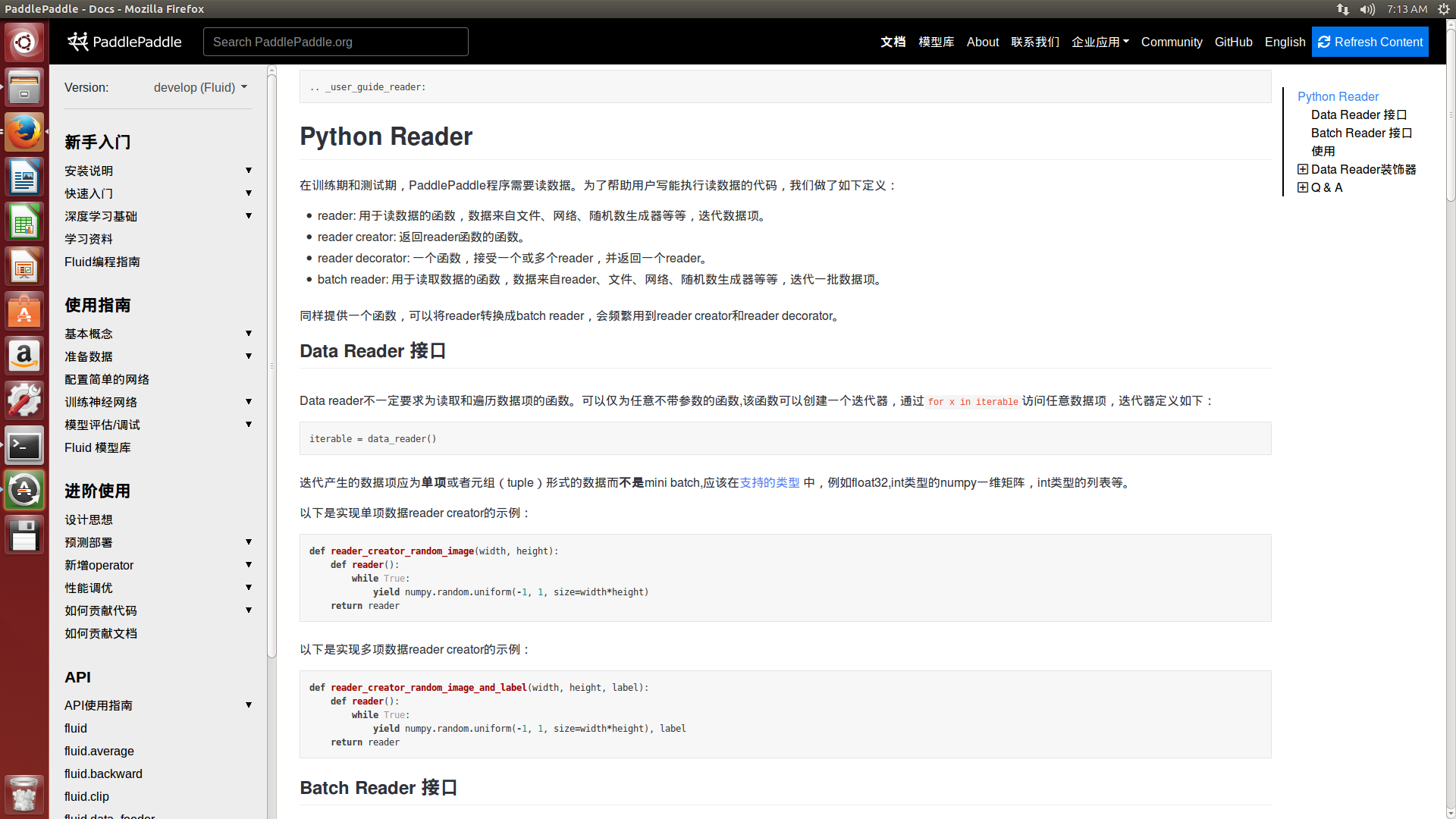
Task: Expand the Data Reader装饰器 outline item
Action: [x=1302, y=169]
